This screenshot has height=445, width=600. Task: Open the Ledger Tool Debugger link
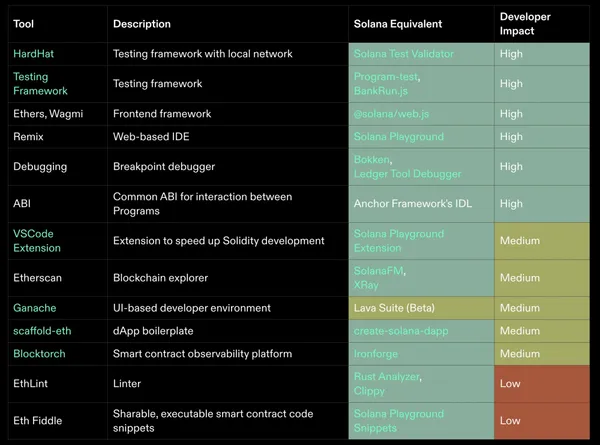(x=406, y=176)
